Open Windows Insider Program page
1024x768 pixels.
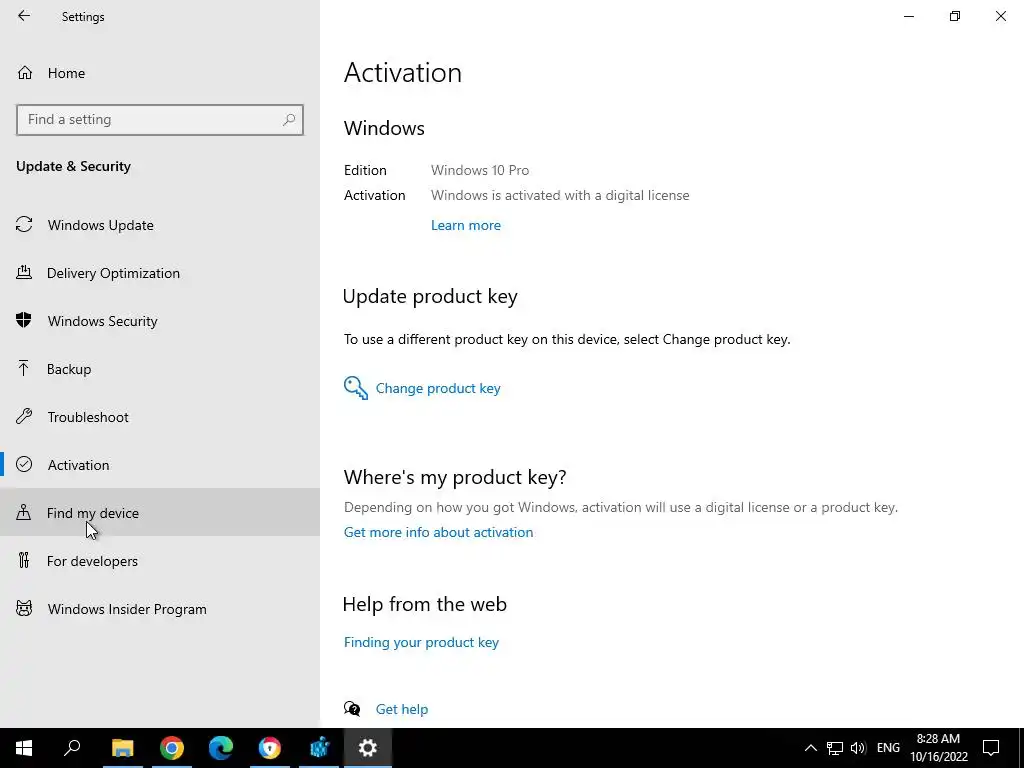[x=159, y=609]
